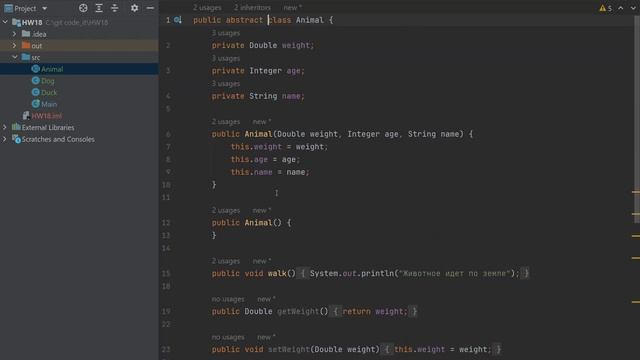Go to previous highlighted problem arrow
Screen dimensions: 640x360
[620, 8]
